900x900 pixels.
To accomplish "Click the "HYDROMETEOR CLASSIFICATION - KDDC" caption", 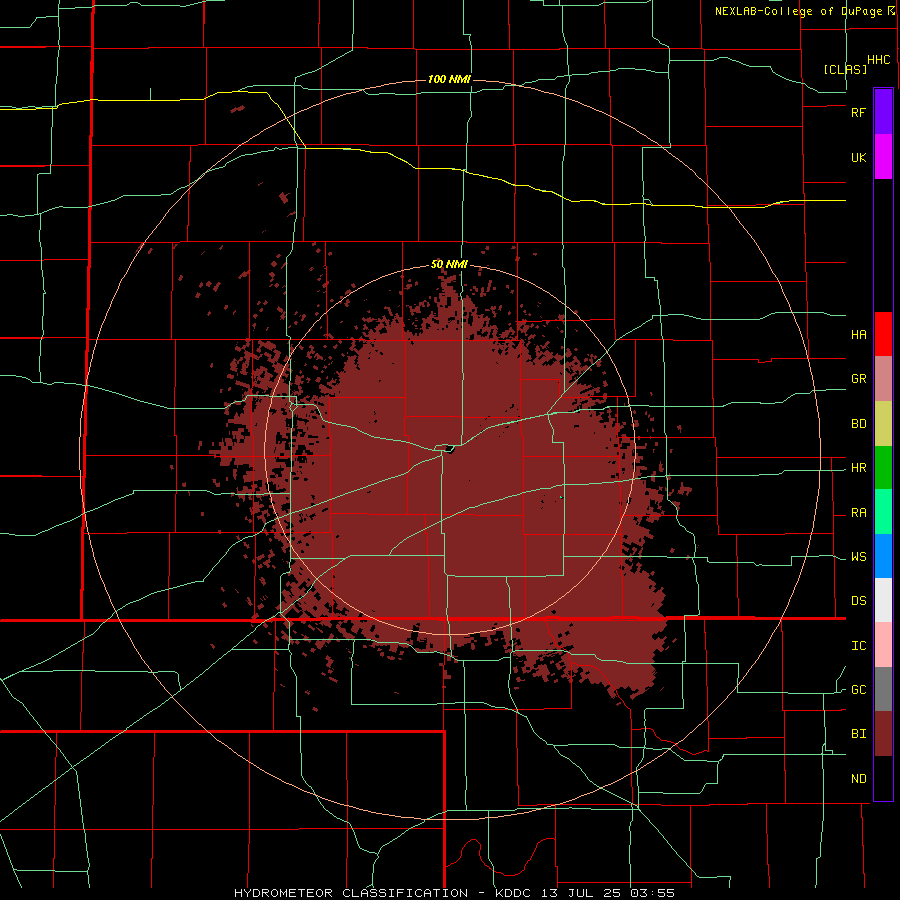I will pyautogui.click(x=383, y=893).
